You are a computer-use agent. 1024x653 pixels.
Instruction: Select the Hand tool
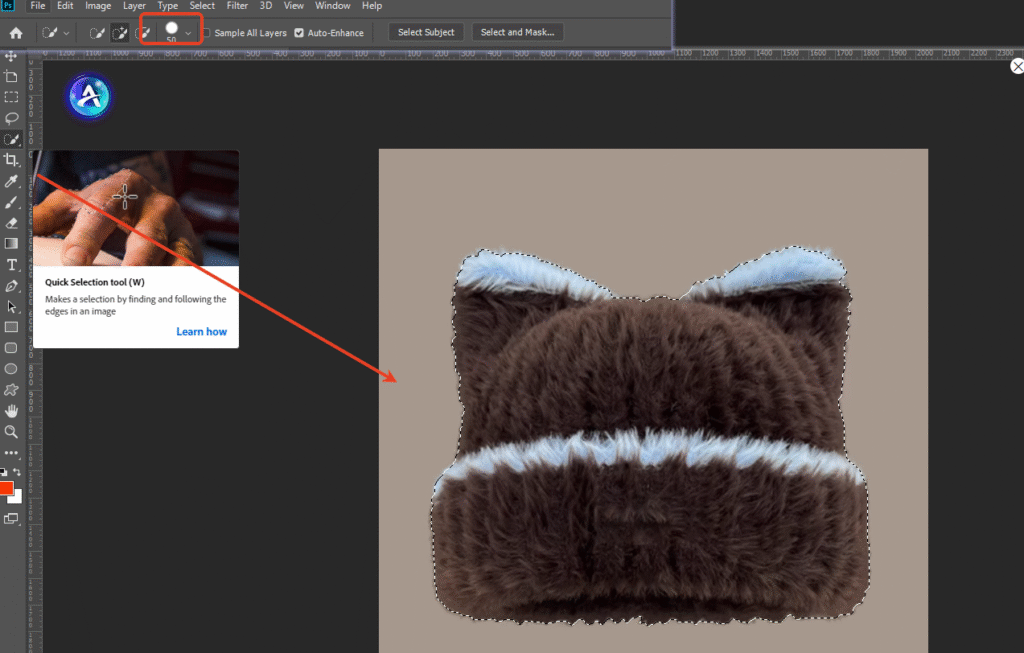coord(11,410)
